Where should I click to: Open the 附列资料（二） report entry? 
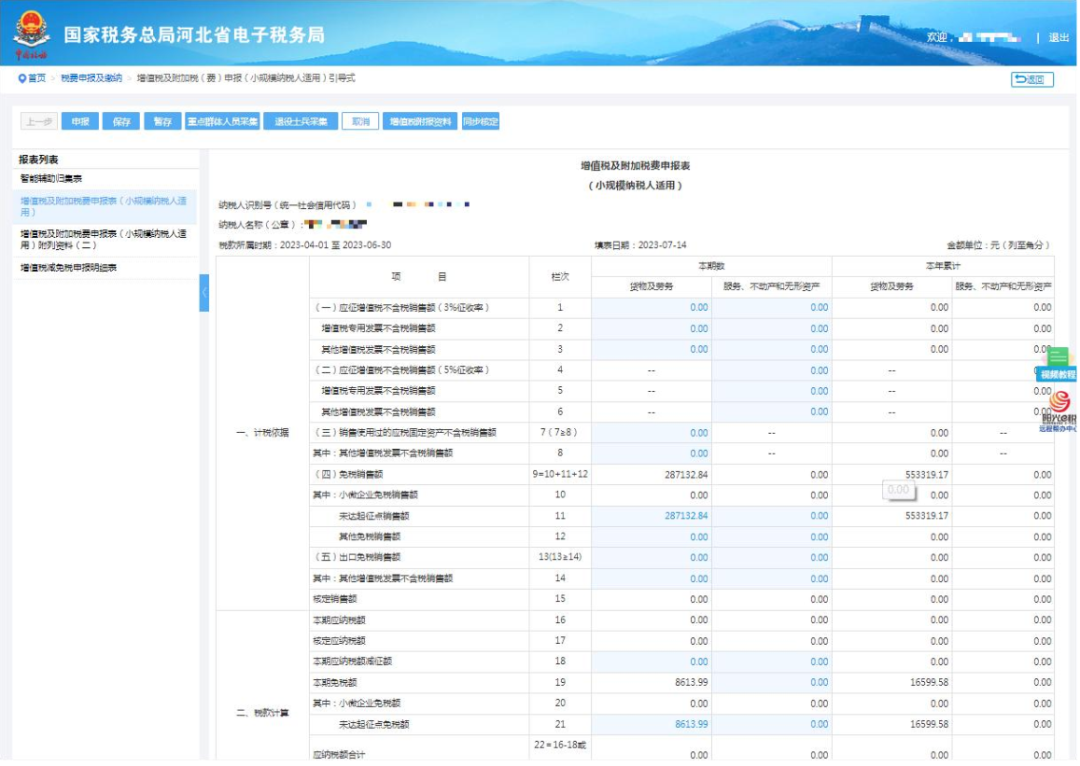(x=105, y=240)
